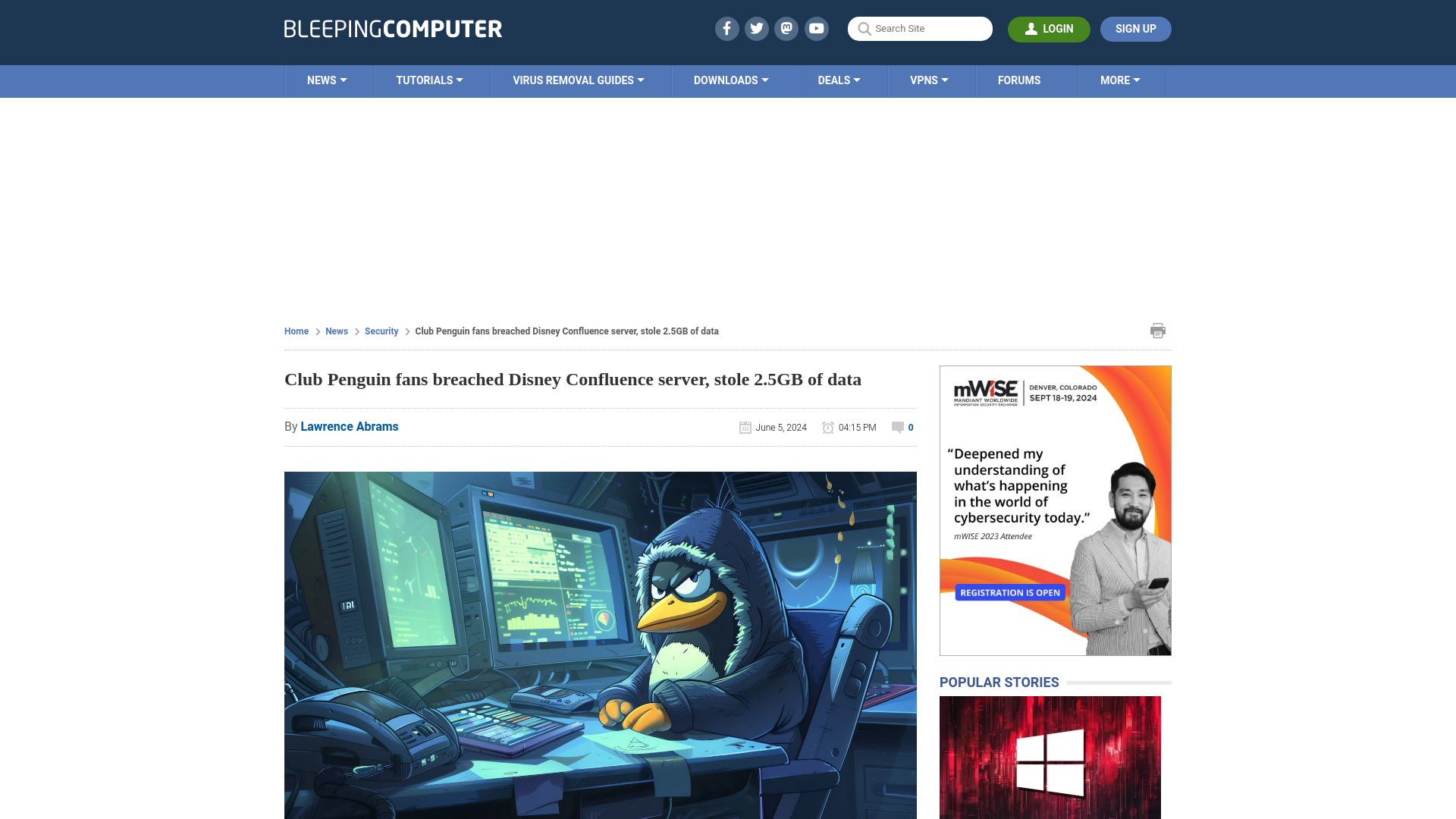Open BleepingComputer Twitter icon
The height and width of the screenshot is (819, 1456).
click(x=756, y=29)
